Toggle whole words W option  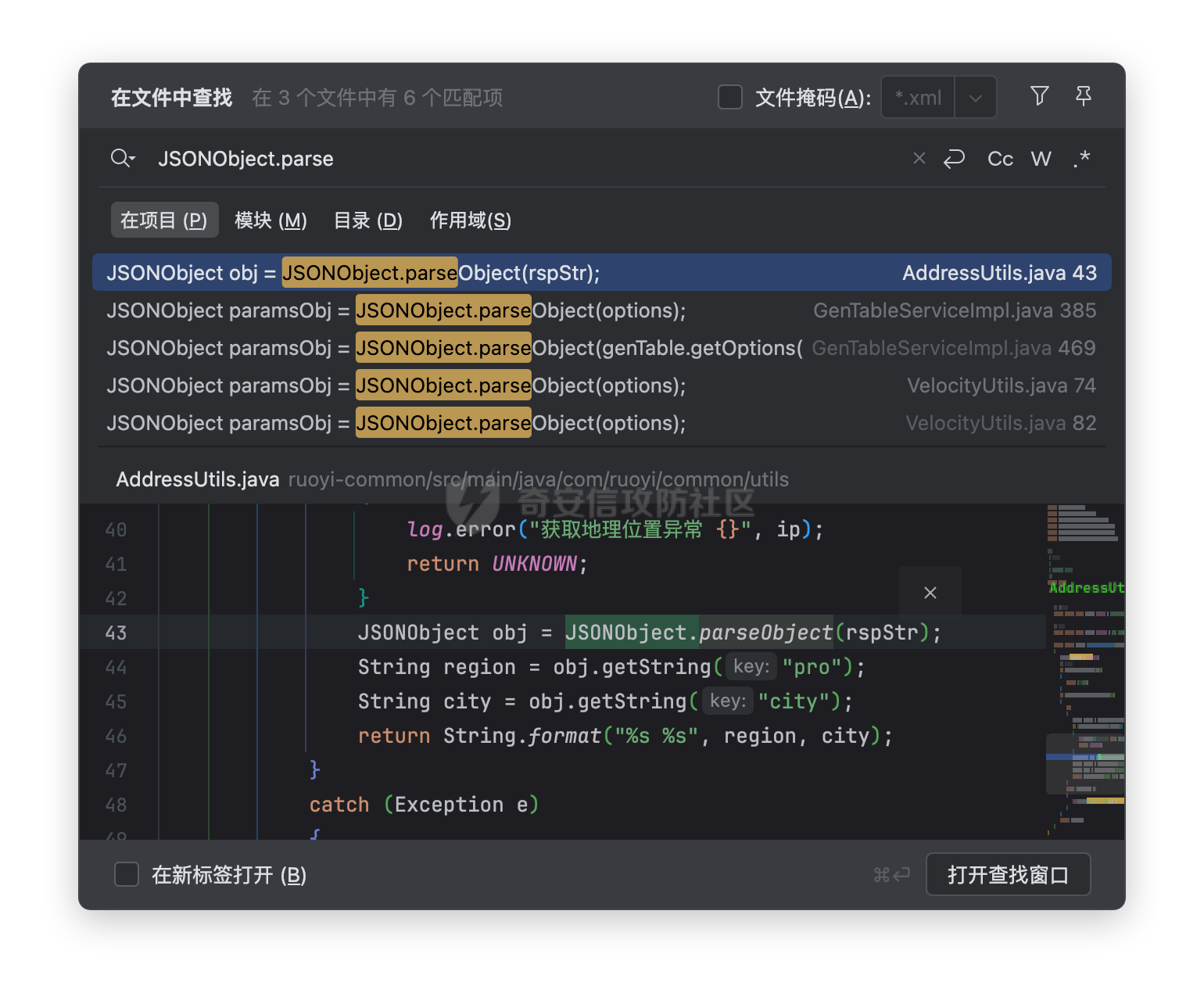click(1041, 159)
